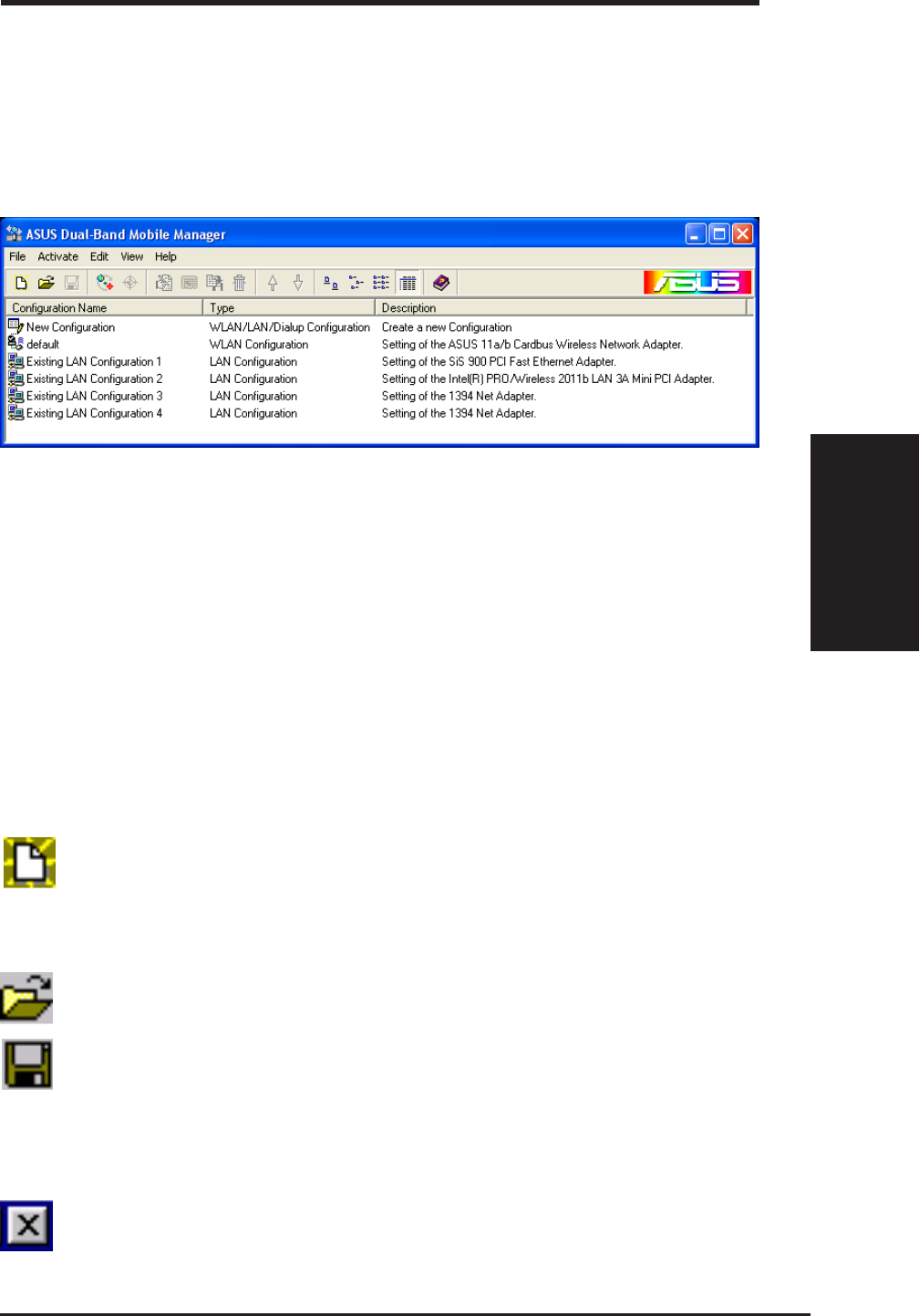Viewport: 919px width, 1316px height.
Task: Click the Activate configuration toolbar icon
Action: click(105, 283)
